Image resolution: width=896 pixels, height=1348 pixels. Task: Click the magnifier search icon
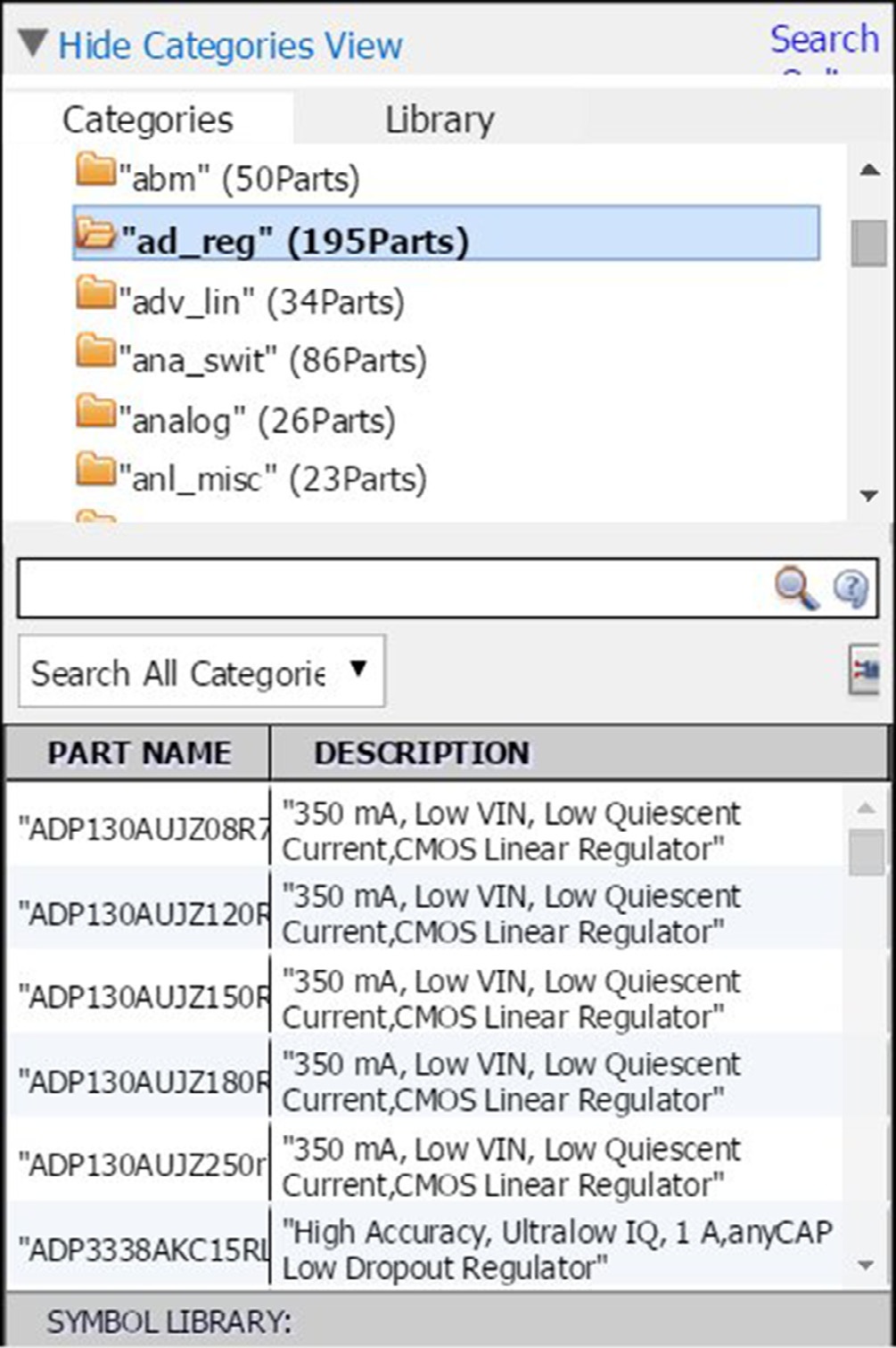tap(796, 588)
